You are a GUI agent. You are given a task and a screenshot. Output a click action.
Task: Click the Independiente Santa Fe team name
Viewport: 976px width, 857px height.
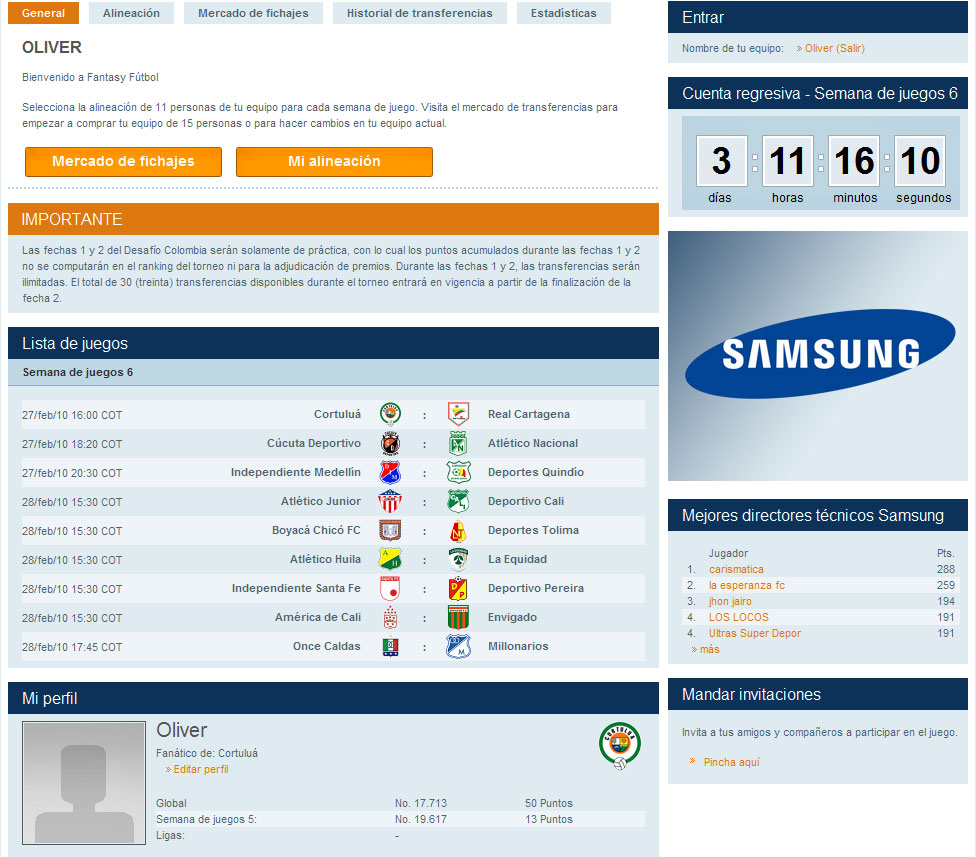coord(296,588)
